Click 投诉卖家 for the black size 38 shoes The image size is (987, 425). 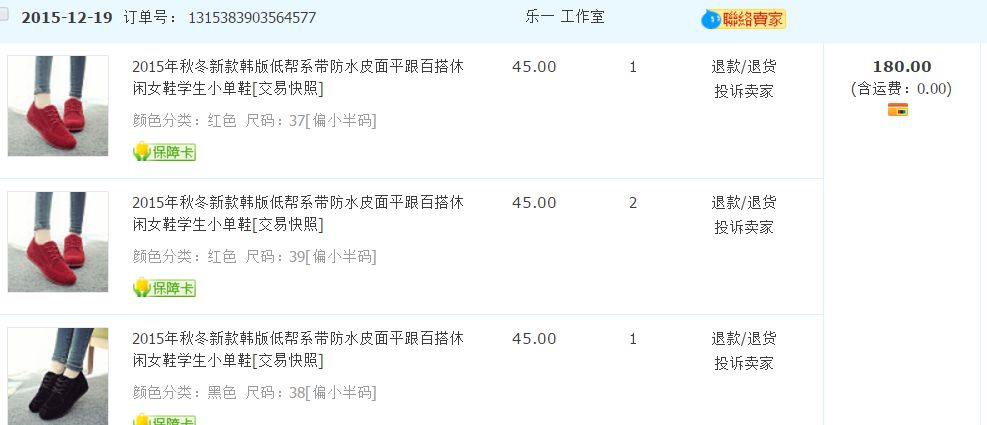point(743,363)
